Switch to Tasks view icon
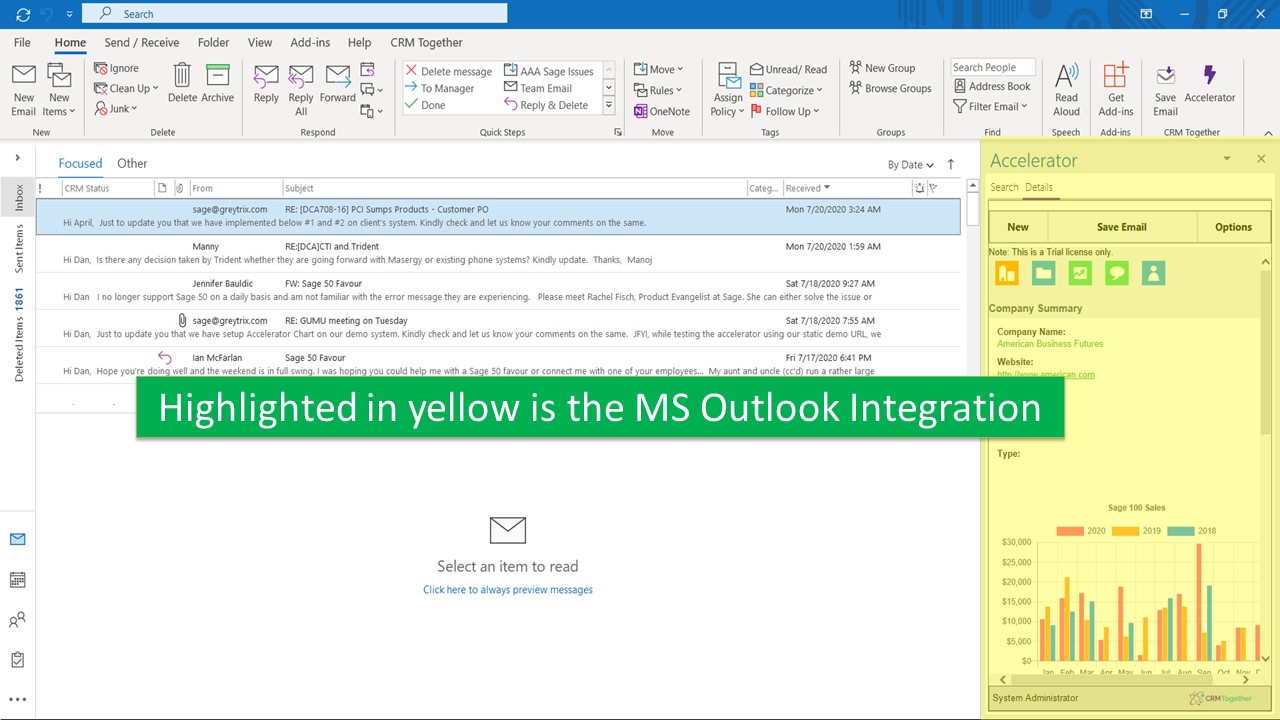The height and width of the screenshot is (720, 1280). [x=17, y=660]
